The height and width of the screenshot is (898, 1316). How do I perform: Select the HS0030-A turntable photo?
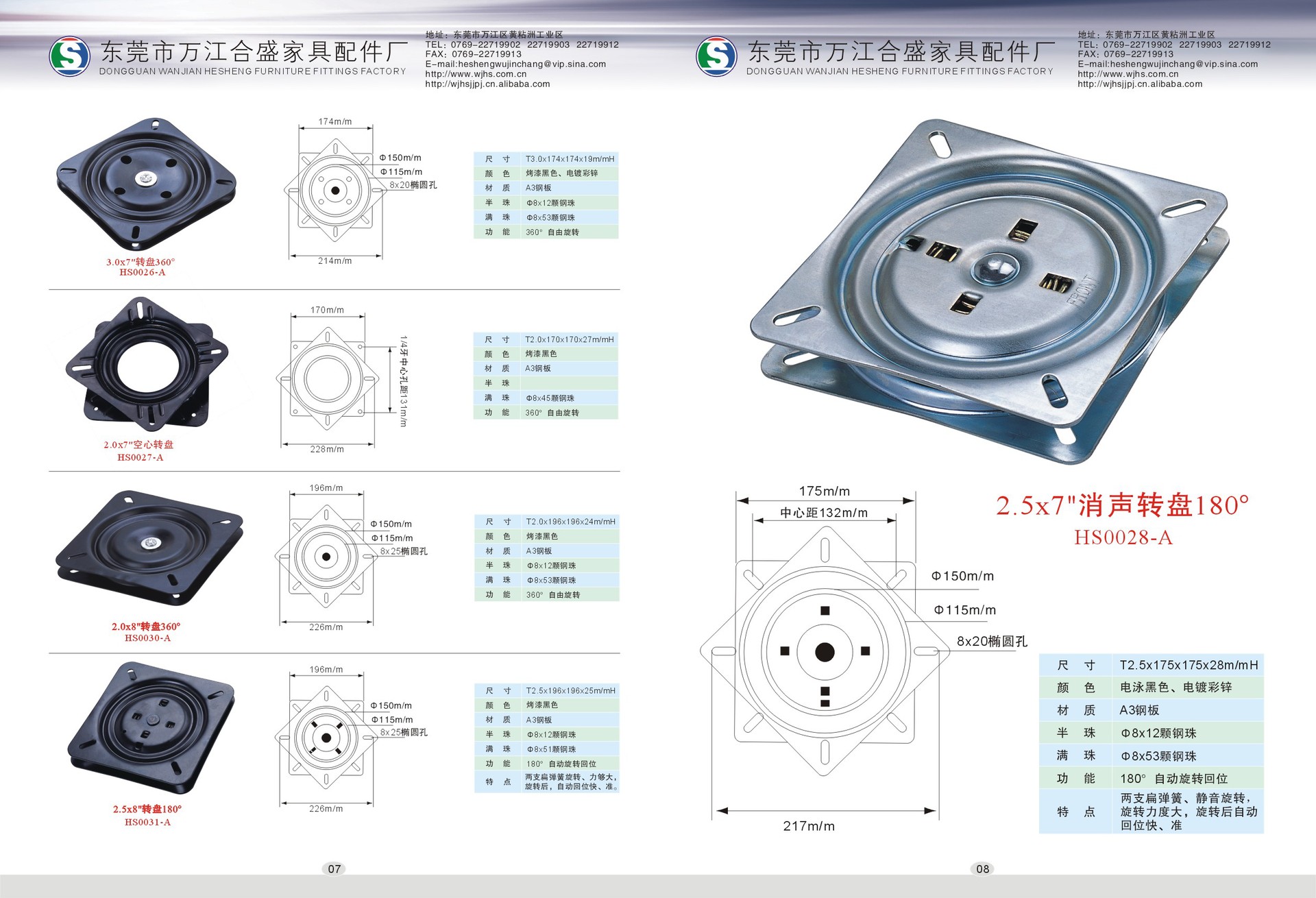click(149, 548)
